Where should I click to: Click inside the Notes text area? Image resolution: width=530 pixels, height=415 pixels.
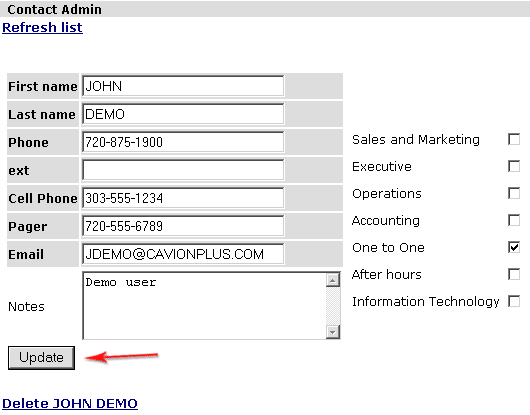[204, 306]
